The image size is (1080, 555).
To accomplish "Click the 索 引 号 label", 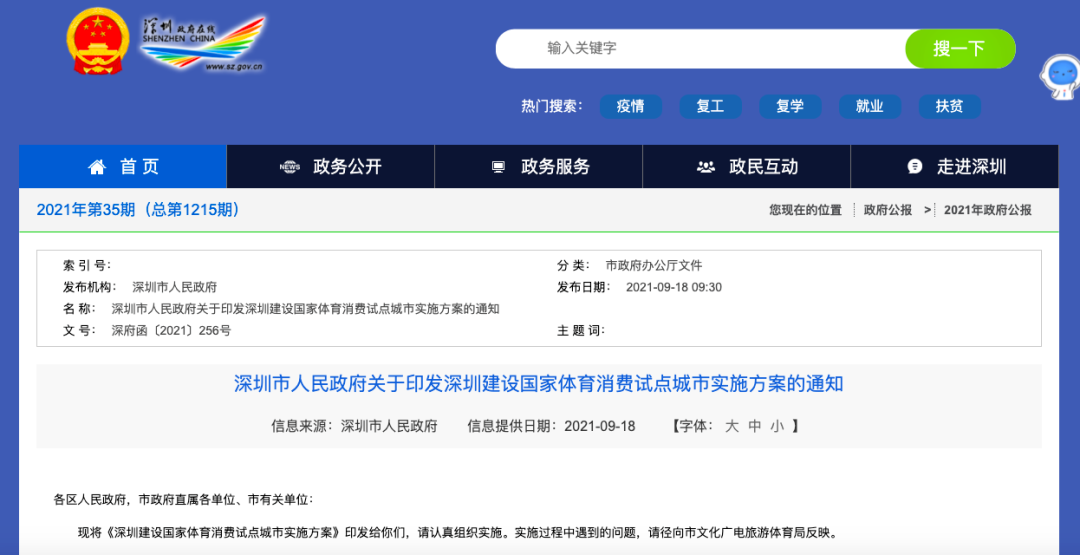I will (87, 265).
